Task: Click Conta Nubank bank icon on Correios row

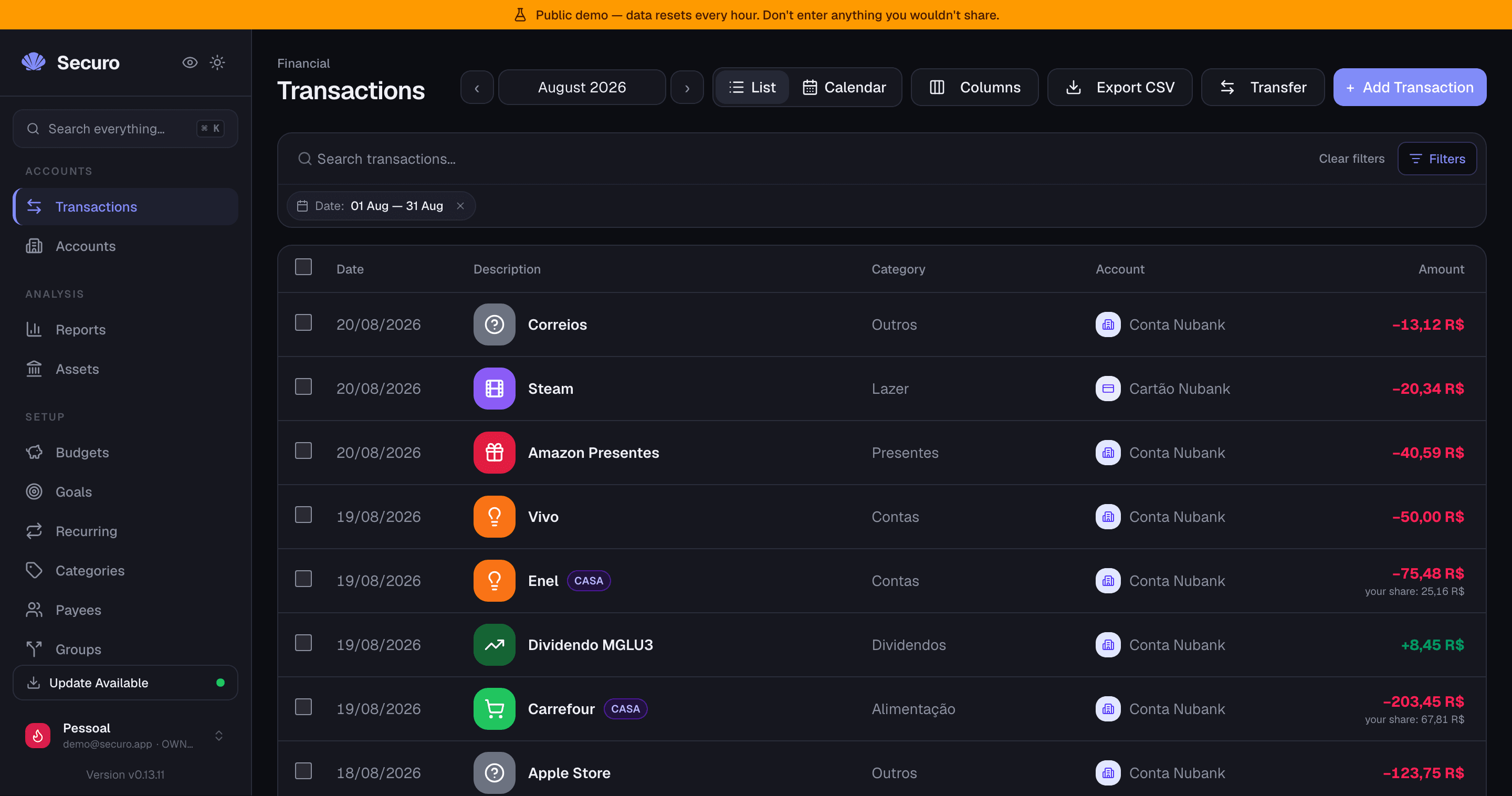Action: 1108,324
